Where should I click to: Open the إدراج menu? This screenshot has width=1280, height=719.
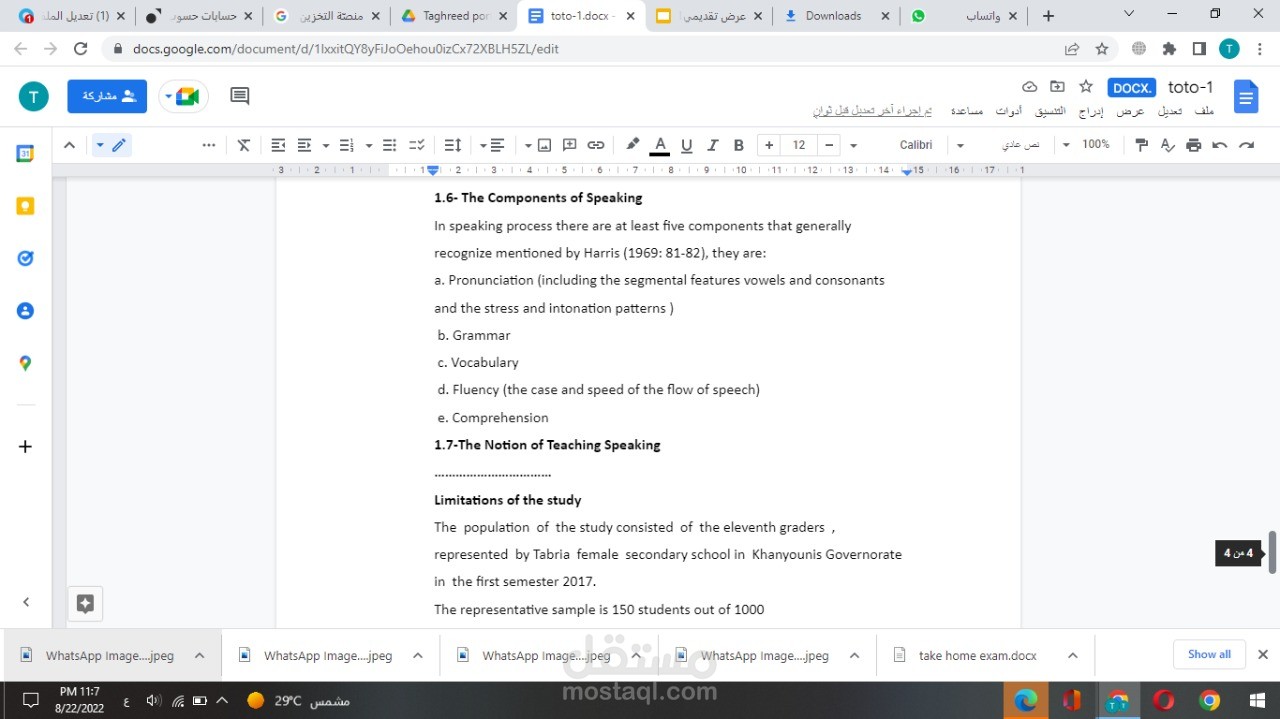[1089, 111]
